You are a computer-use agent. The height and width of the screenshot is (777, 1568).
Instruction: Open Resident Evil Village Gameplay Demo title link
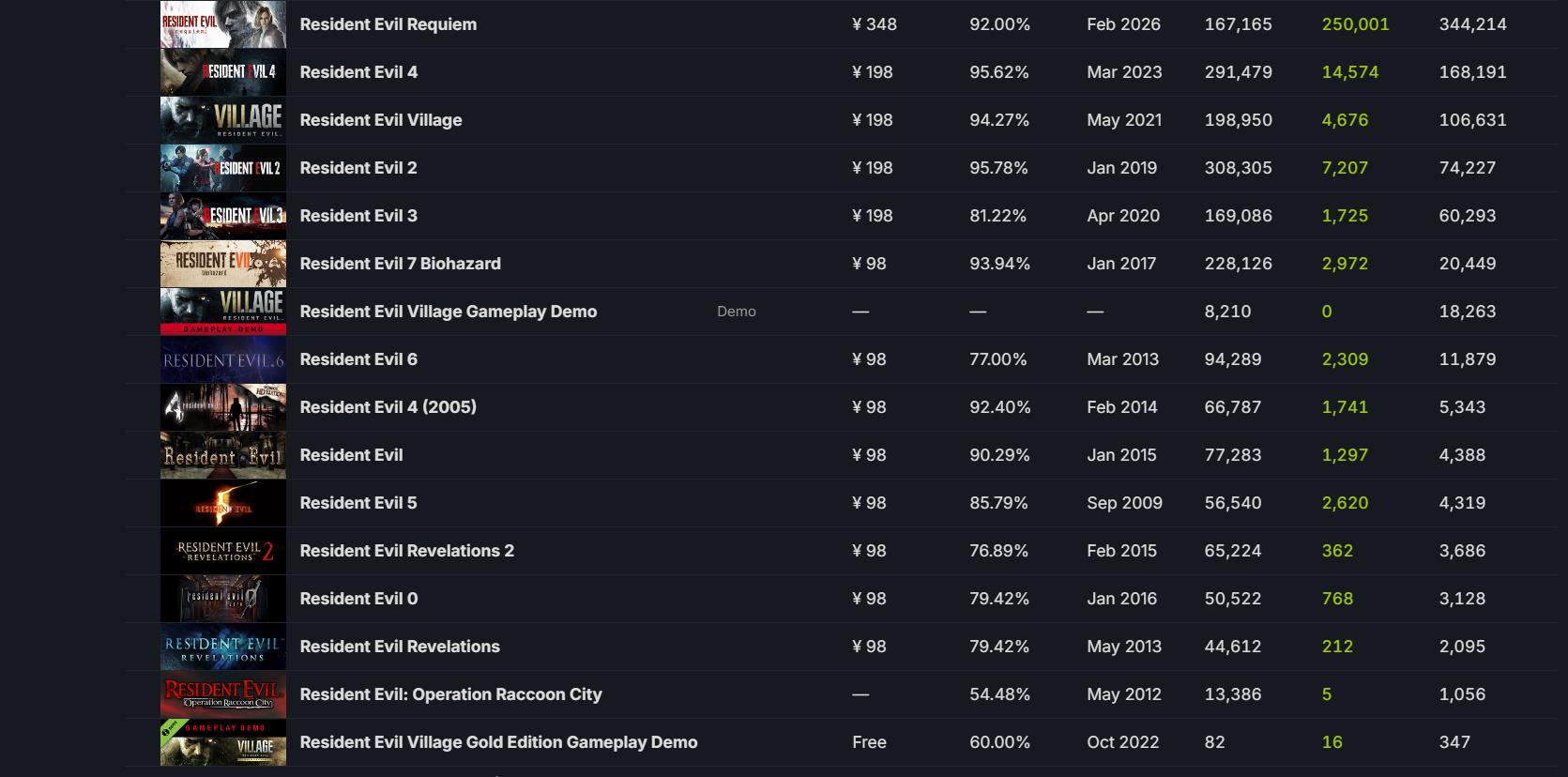pos(448,312)
